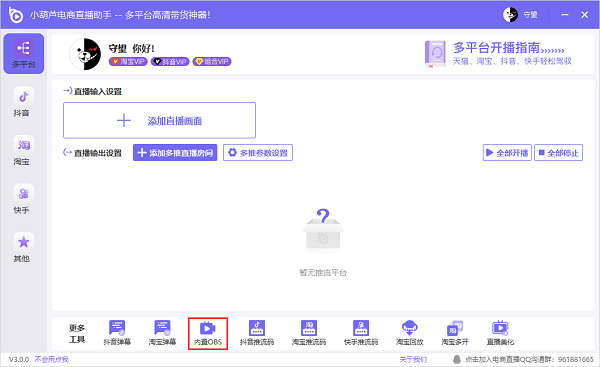
Task: Close the application window
Action: pyautogui.click(x=584, y=15)
